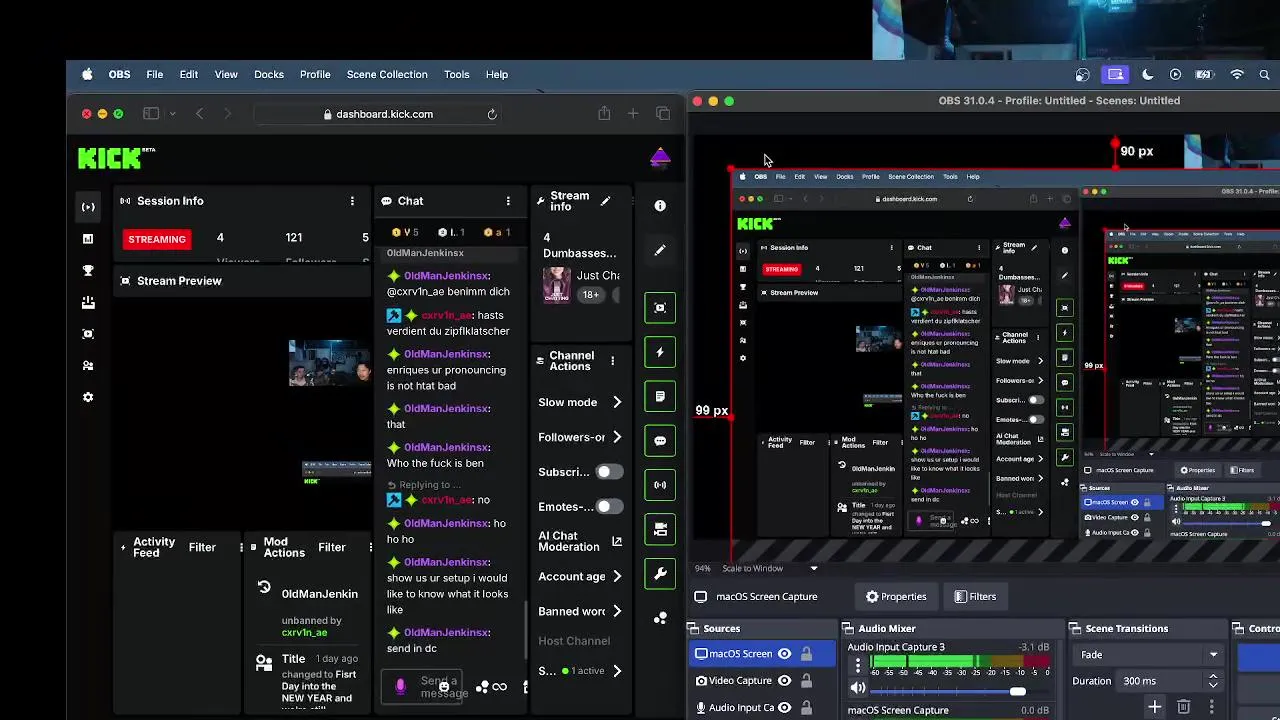Toggle the Subscribers-only chat switch
This screenshot has height=720, width=1280.
[x=608, y=472]
